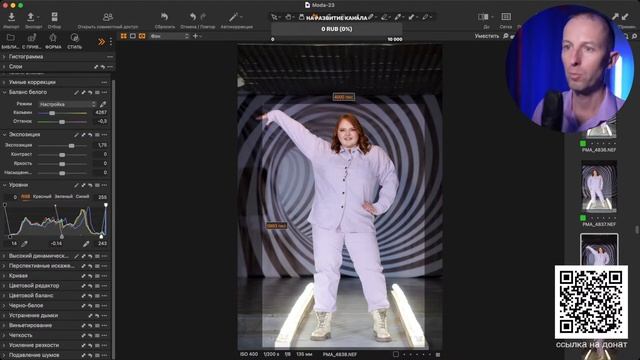Toggle green color tag on PMA_4836.NEF
The width and height of the screenshot is (640, 360).
pyautogui.click(x=583, y=143)
